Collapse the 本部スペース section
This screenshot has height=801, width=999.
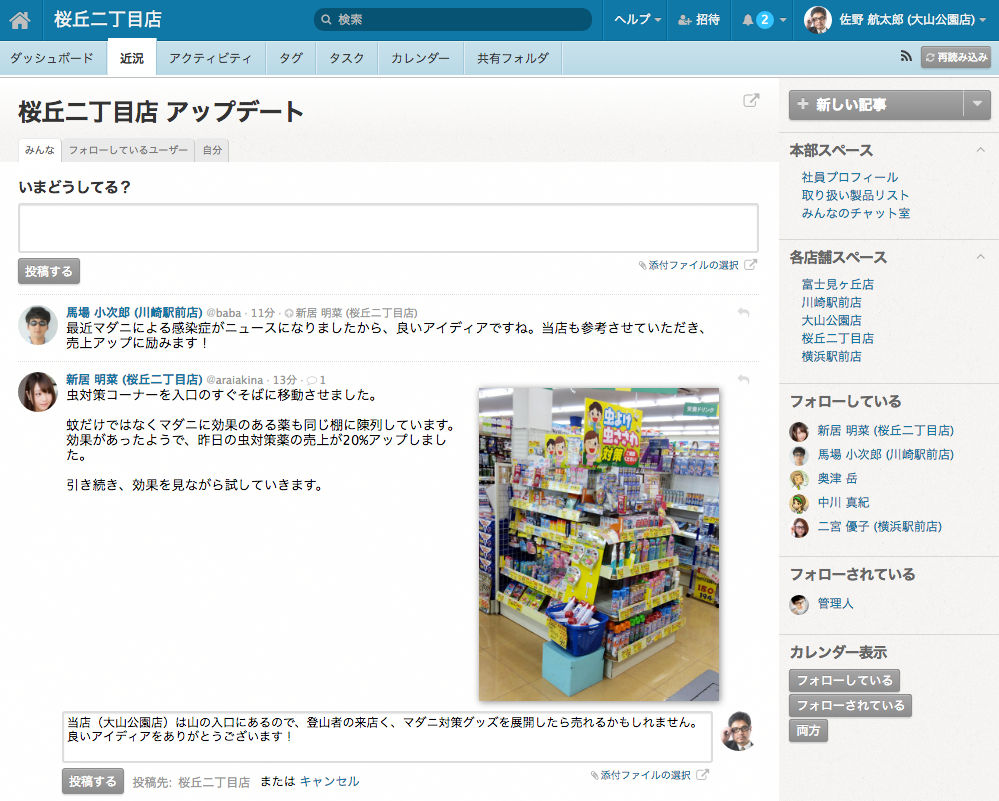tap(981, 150)
